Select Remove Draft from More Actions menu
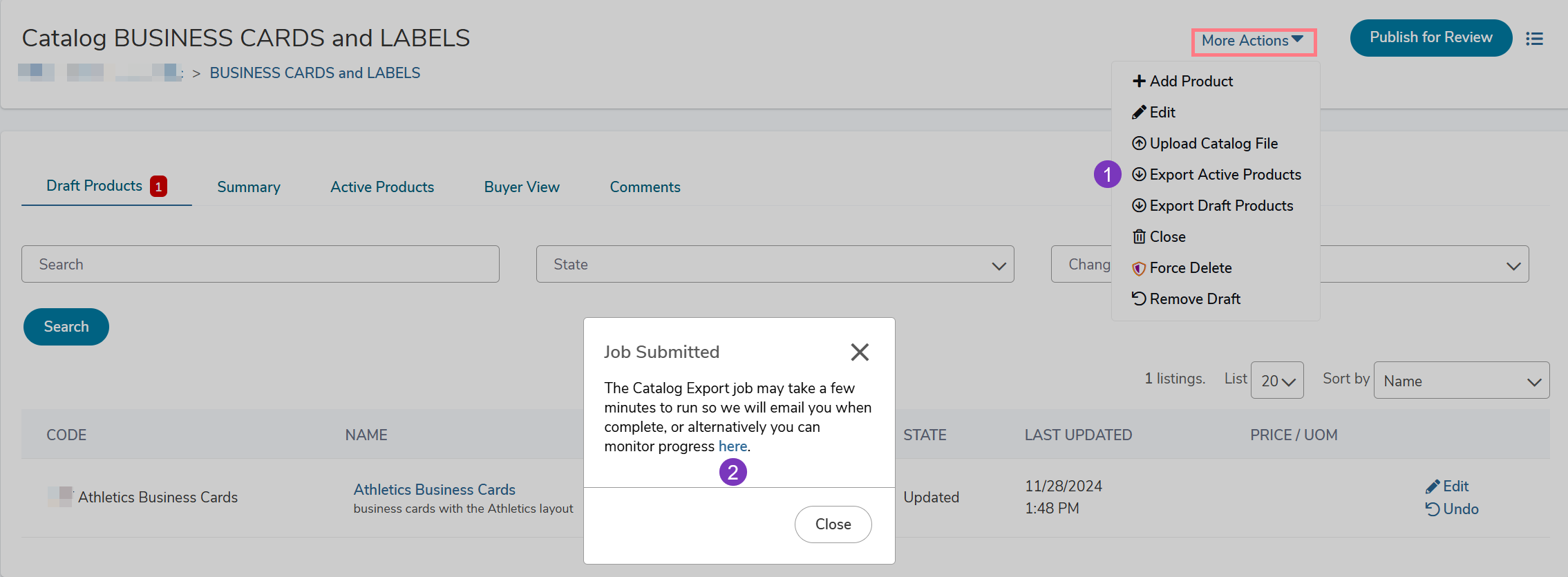 pyautogui.click(x=1194, y=299)
